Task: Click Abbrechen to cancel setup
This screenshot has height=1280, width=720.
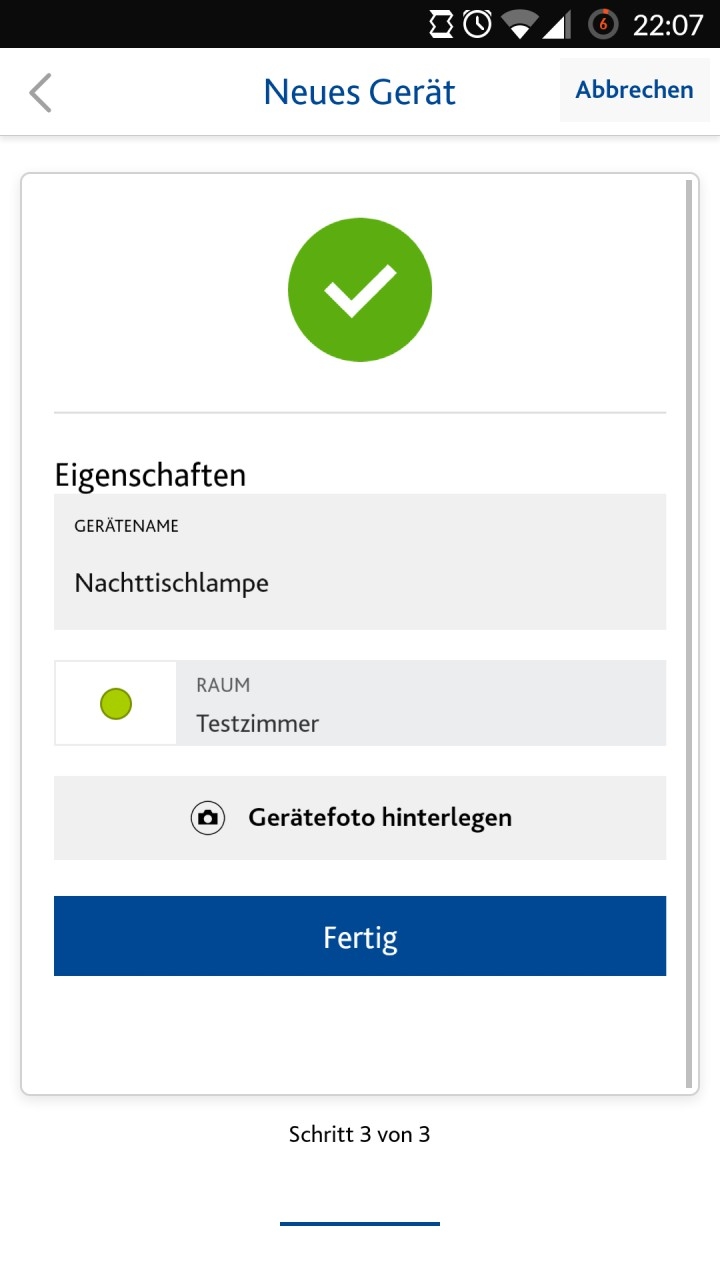Action: (x=635, y=90)
